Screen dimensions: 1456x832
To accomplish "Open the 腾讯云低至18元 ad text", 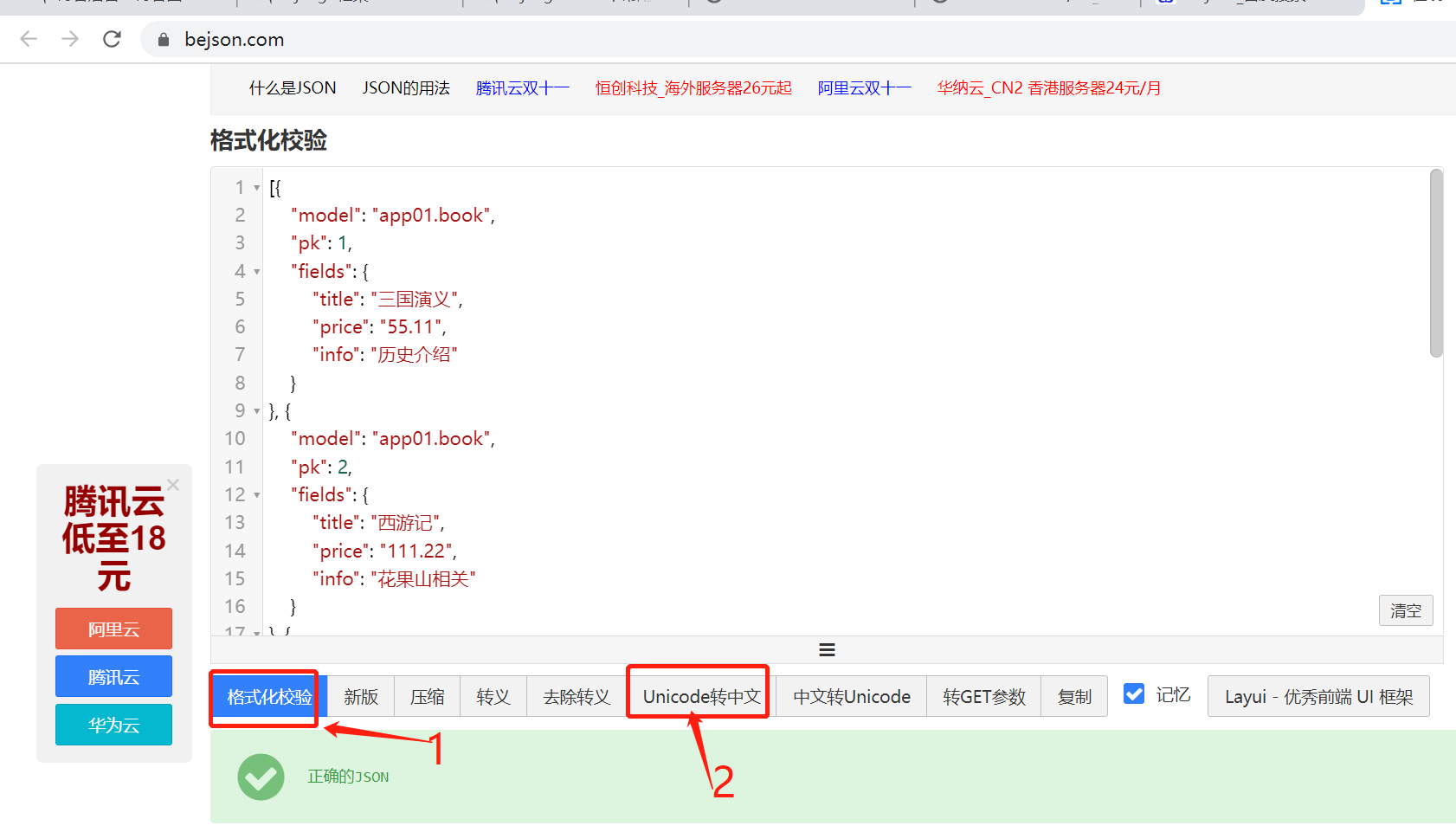I will (x=113, y=539).
